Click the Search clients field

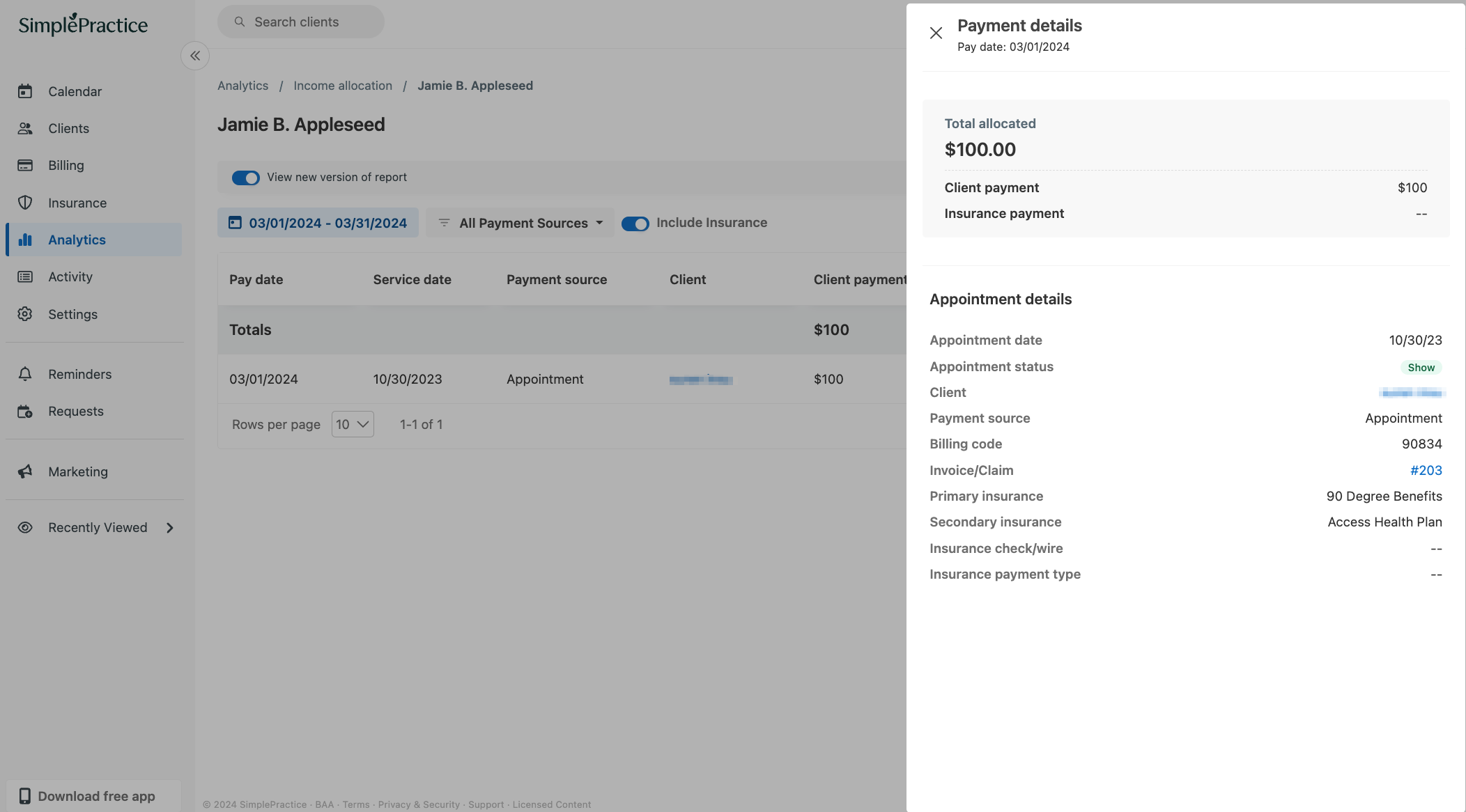pyautogui.click(x=300, y=22)
